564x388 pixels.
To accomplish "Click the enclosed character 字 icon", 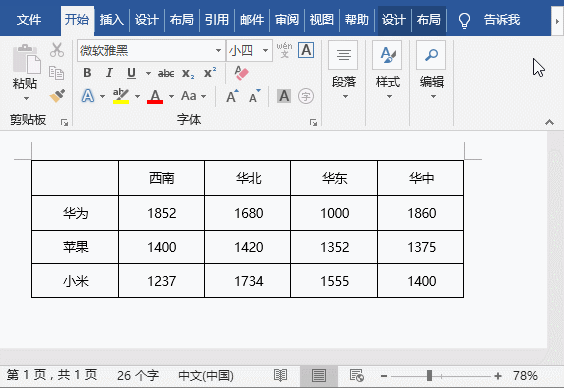I will (x=306, y=96).
